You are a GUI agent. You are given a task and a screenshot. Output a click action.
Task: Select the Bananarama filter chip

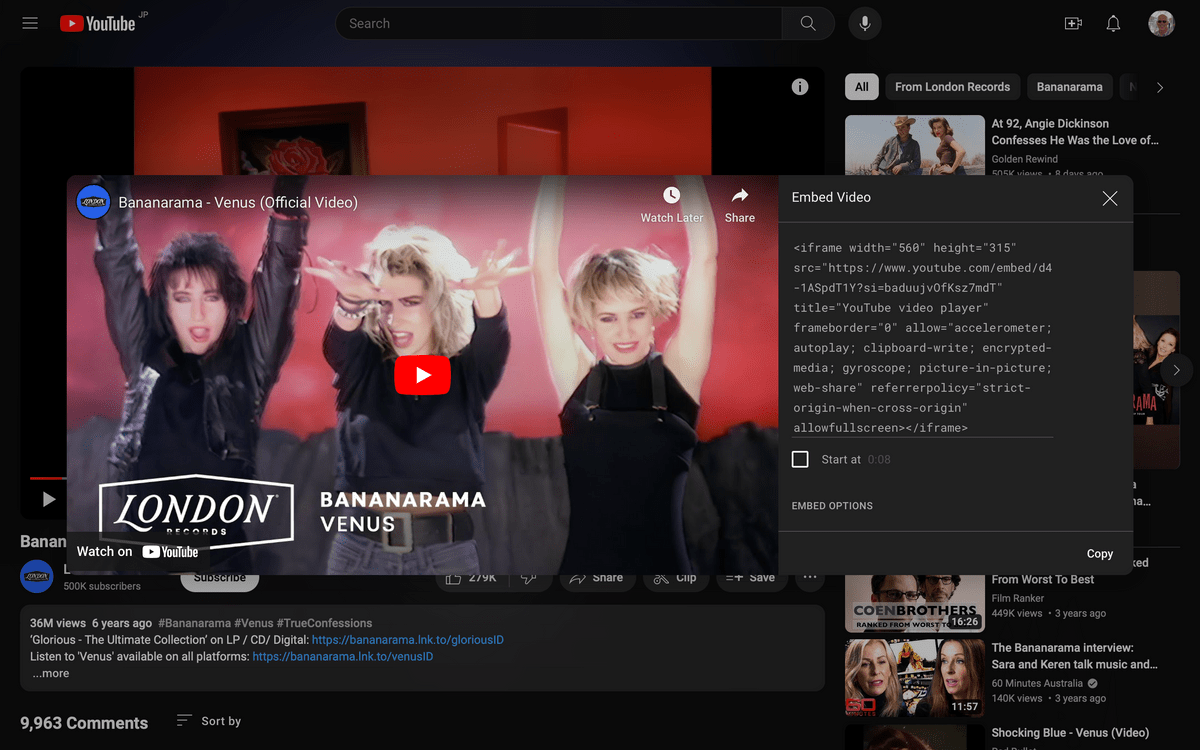pos(1070,87)
